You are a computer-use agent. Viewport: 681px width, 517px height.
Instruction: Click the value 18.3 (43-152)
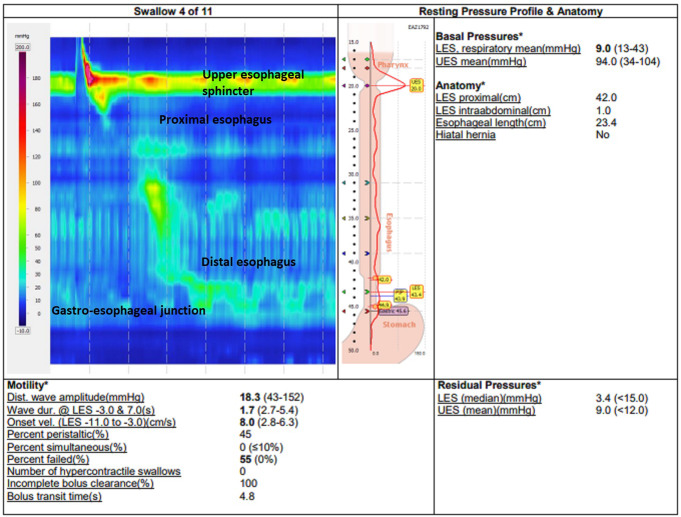pos(272,397)
